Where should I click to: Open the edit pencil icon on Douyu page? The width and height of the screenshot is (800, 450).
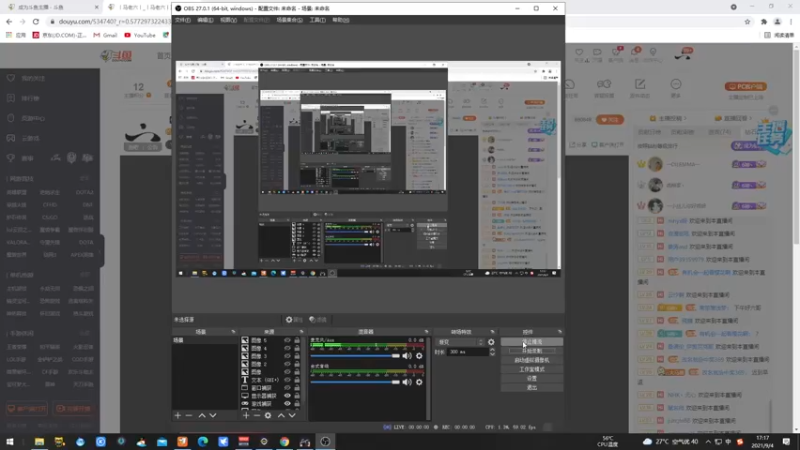[x=640, y=84]
